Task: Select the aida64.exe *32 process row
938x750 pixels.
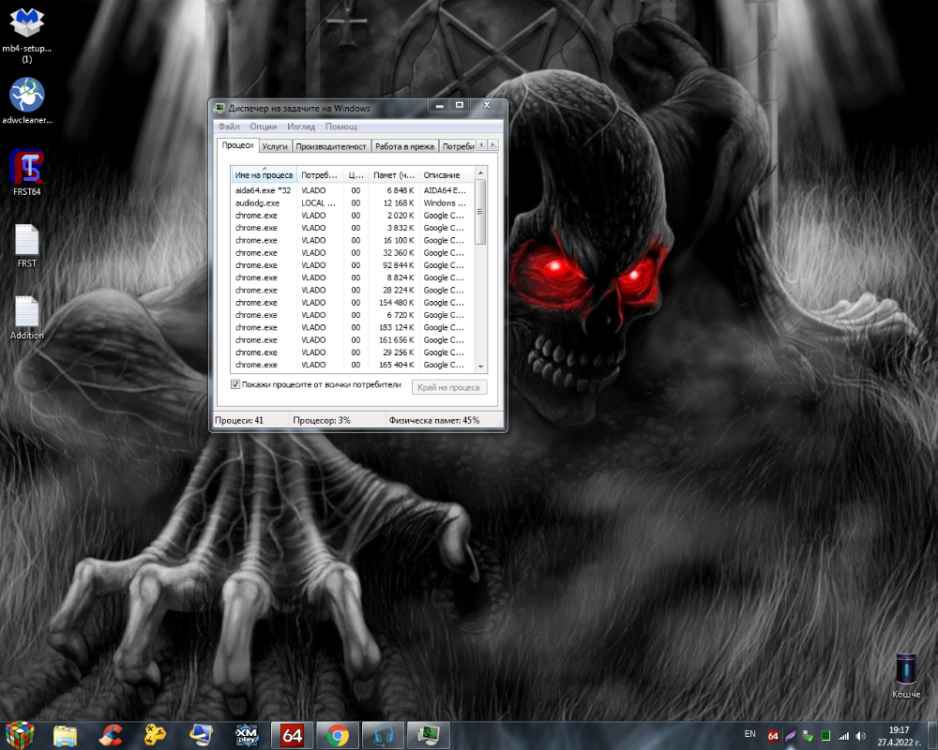Action: click(353, 190)
